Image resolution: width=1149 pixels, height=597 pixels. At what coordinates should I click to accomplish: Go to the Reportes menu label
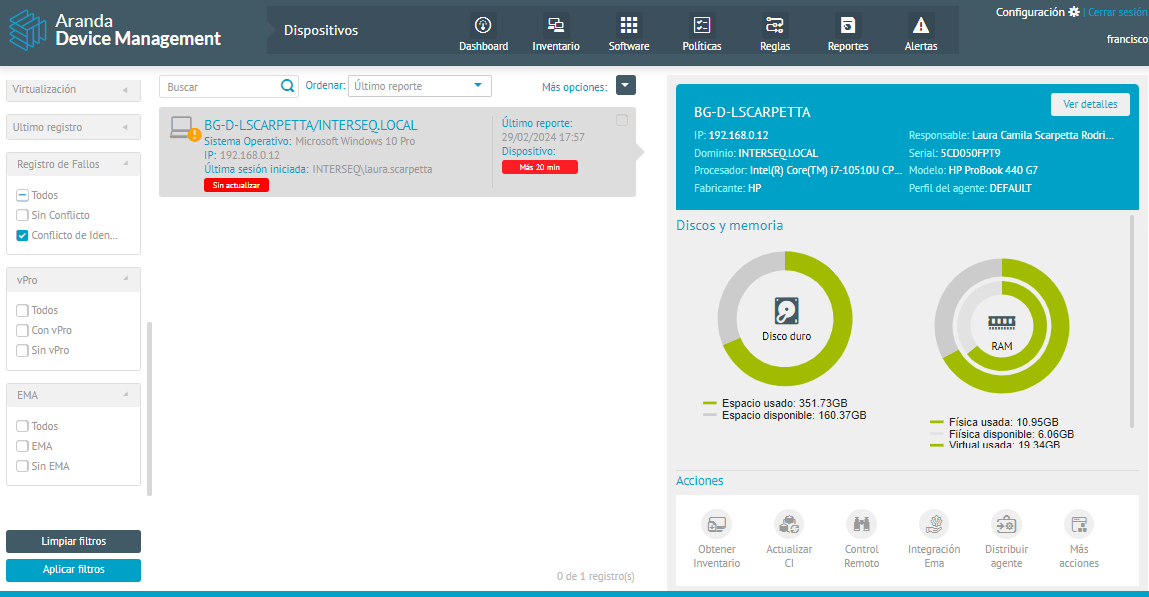pyautogui.click(x=848, y=46)
